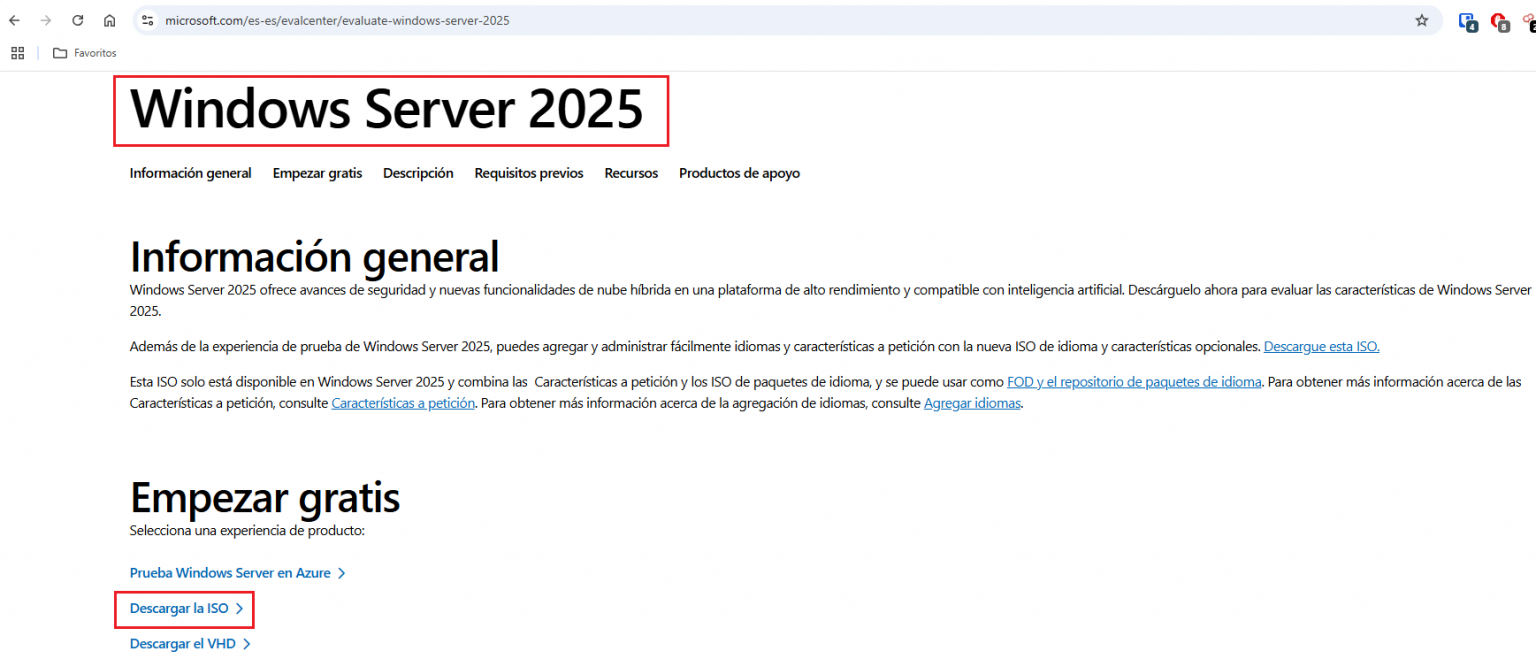This screenshot has height=659, width=1536.
Task: Go to the Recursos tab
Action: pyautogui.click(x=631, y=173)
